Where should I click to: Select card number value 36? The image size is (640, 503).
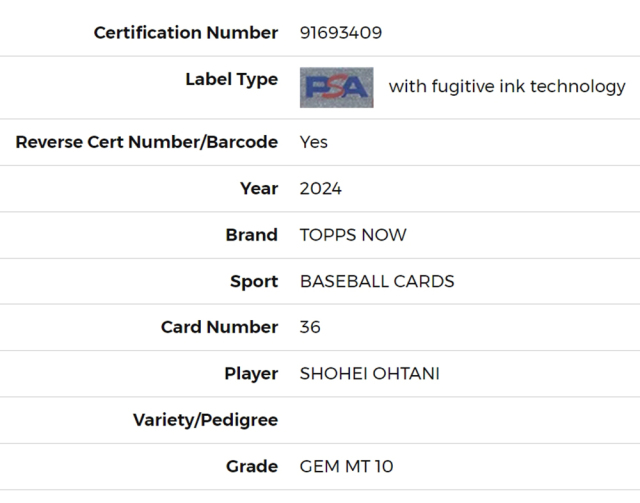(x=310, y=327)
